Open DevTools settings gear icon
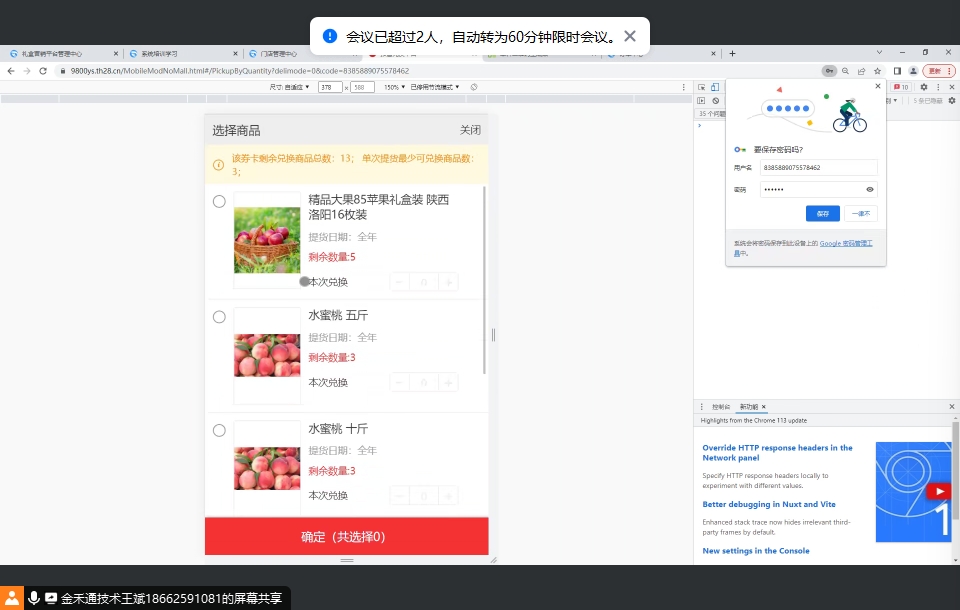 pyautogui.click(x=924, y=87)
